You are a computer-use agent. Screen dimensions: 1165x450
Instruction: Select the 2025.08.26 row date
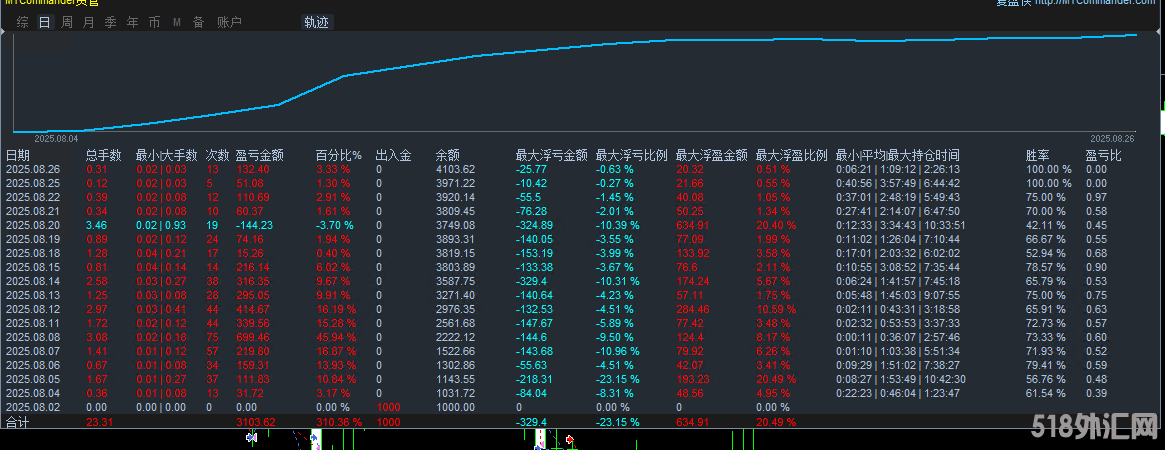(x=33, y=169)
